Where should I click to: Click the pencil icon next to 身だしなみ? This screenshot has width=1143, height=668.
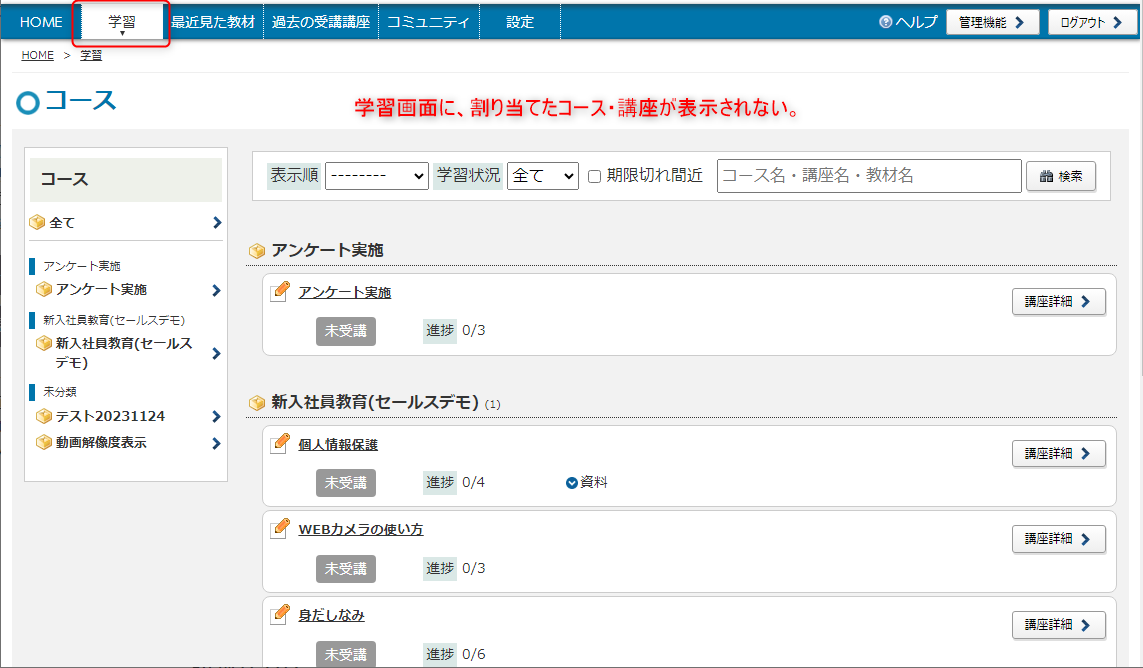pos(281,614)
